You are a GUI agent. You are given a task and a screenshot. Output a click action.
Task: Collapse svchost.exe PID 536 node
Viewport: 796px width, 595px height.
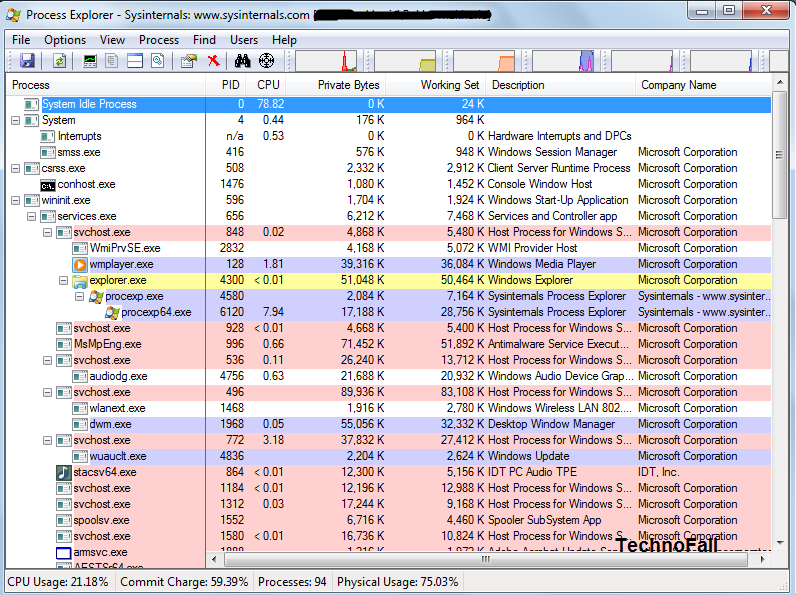click(47, 360)
